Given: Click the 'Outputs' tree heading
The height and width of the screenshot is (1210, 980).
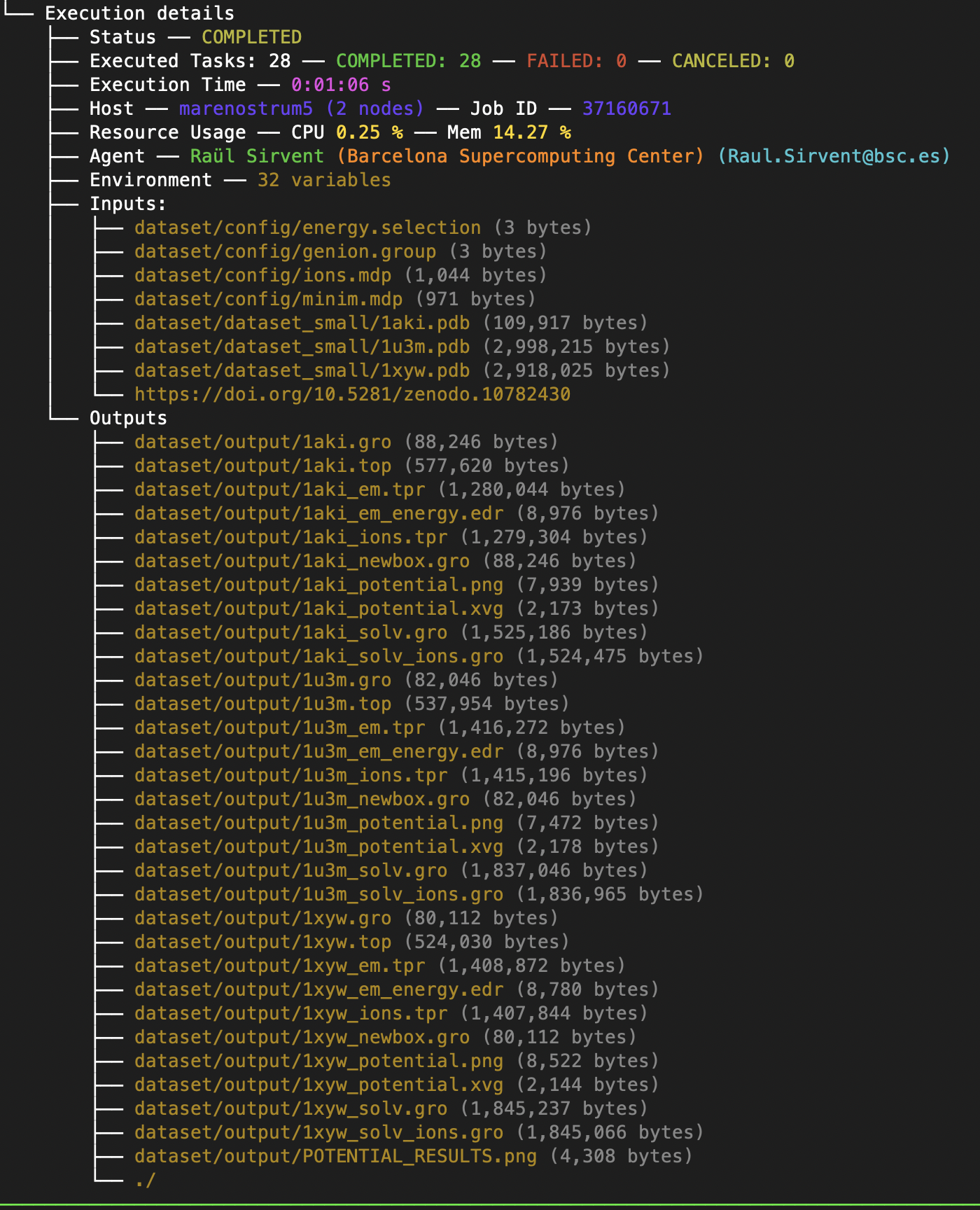Looking at the screenshot, I should (128, 418).
